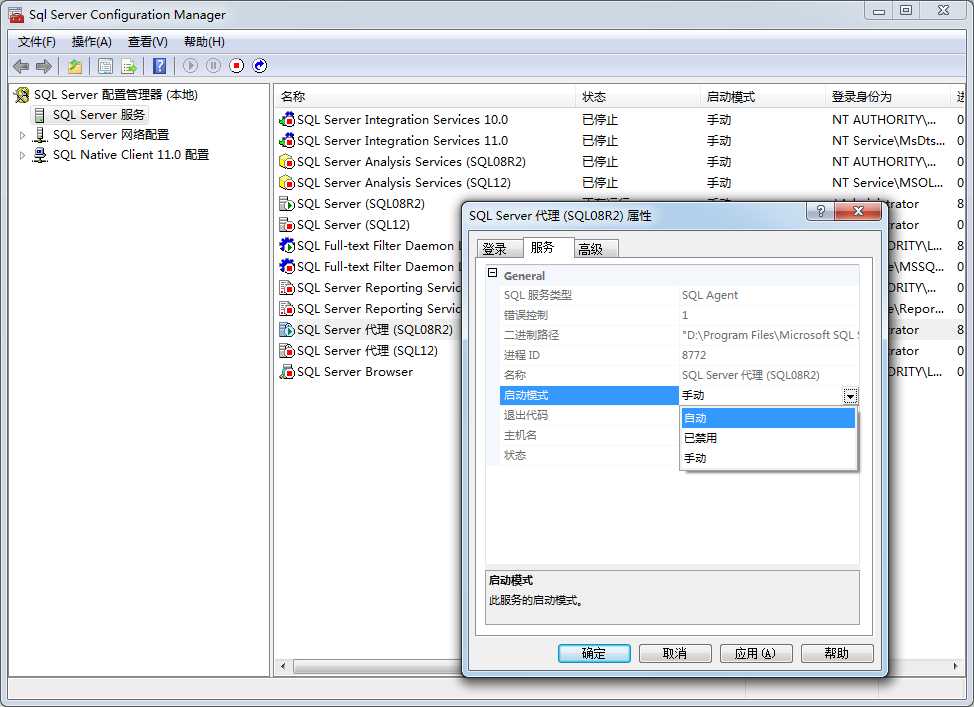This screenshot has height=707, width=974.
Task: Click the Integration Services 10.0 service icon
Action: point(286,120)
